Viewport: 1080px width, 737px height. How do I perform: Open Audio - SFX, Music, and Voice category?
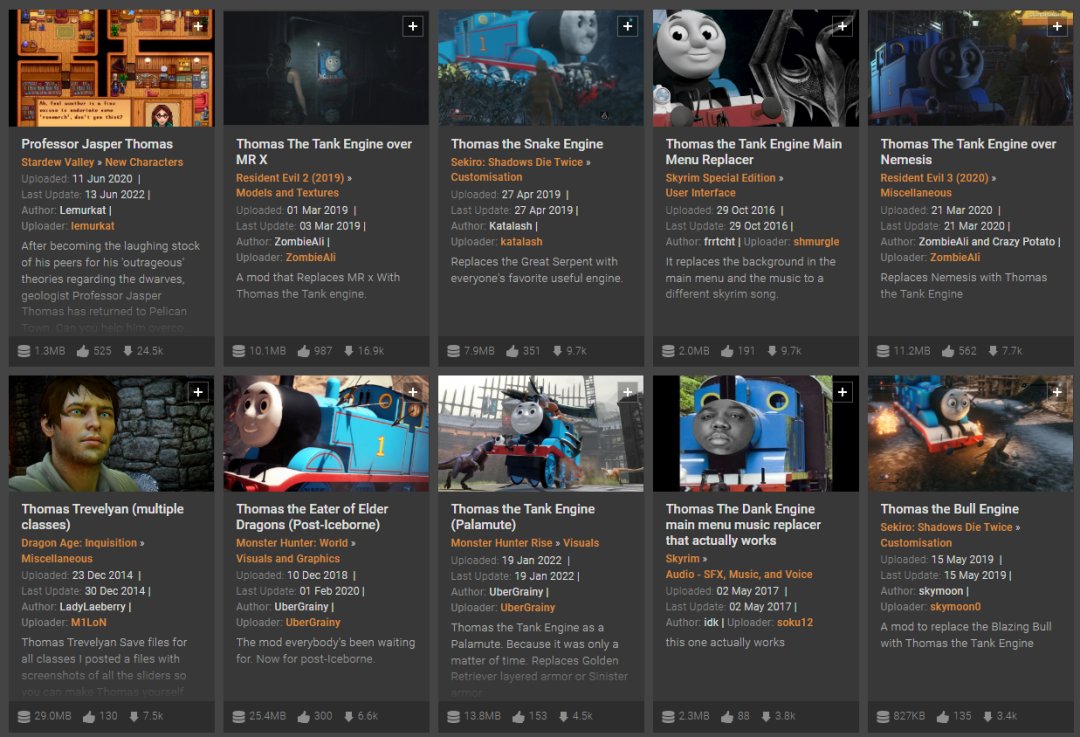[739, 574]
